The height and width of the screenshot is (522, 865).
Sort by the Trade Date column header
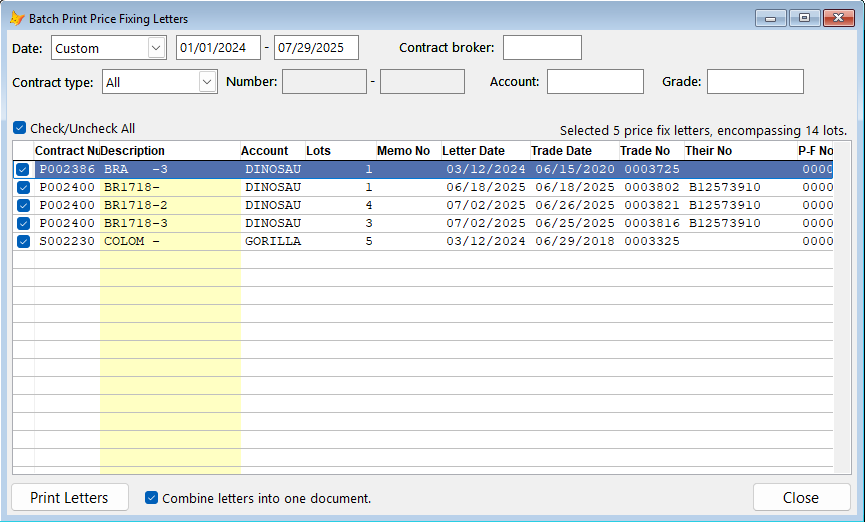(x=575, y=151)
